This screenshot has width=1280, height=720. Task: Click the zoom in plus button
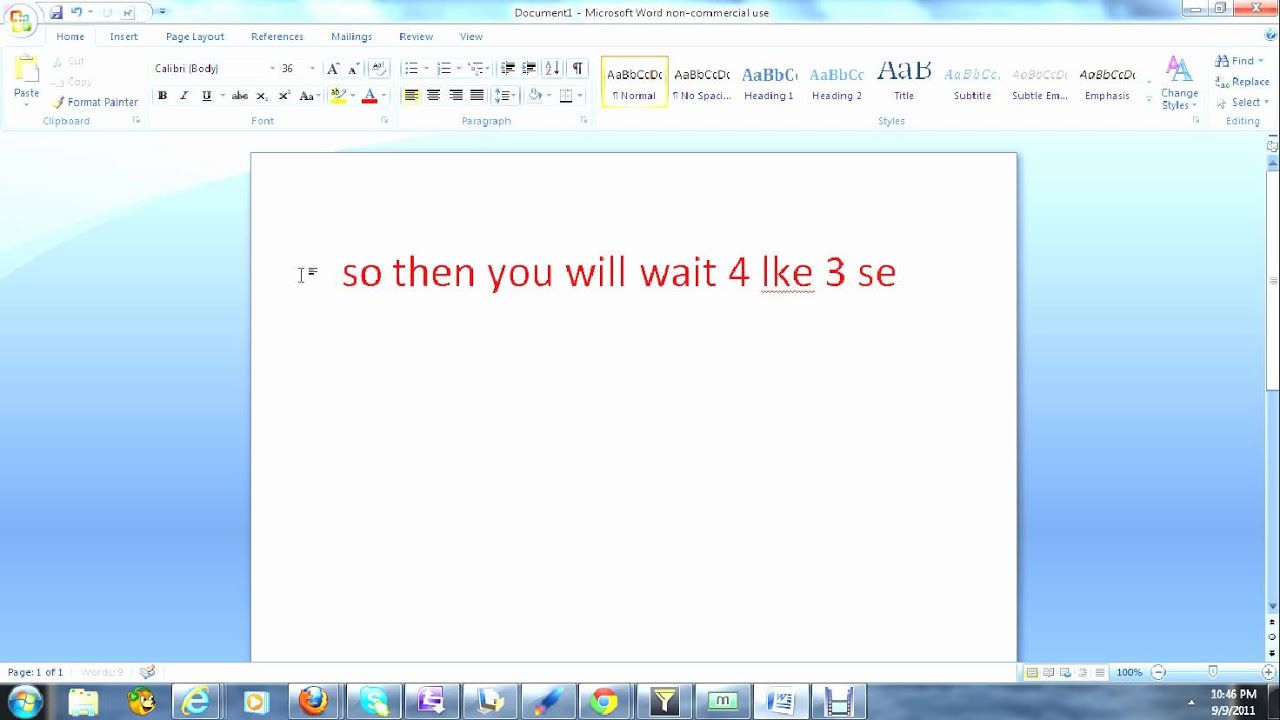[x=1268, y=672]
